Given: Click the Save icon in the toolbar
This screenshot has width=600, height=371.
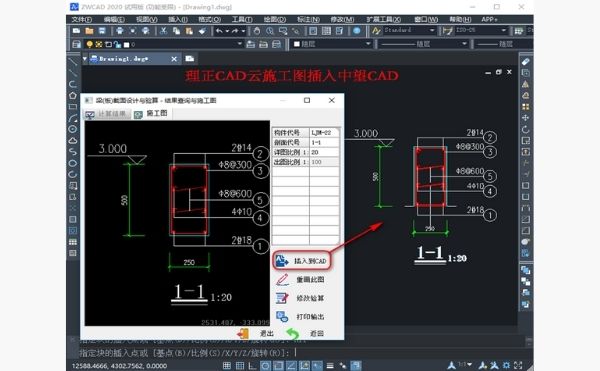Looking at the screenshot, I should pos(102,31).
